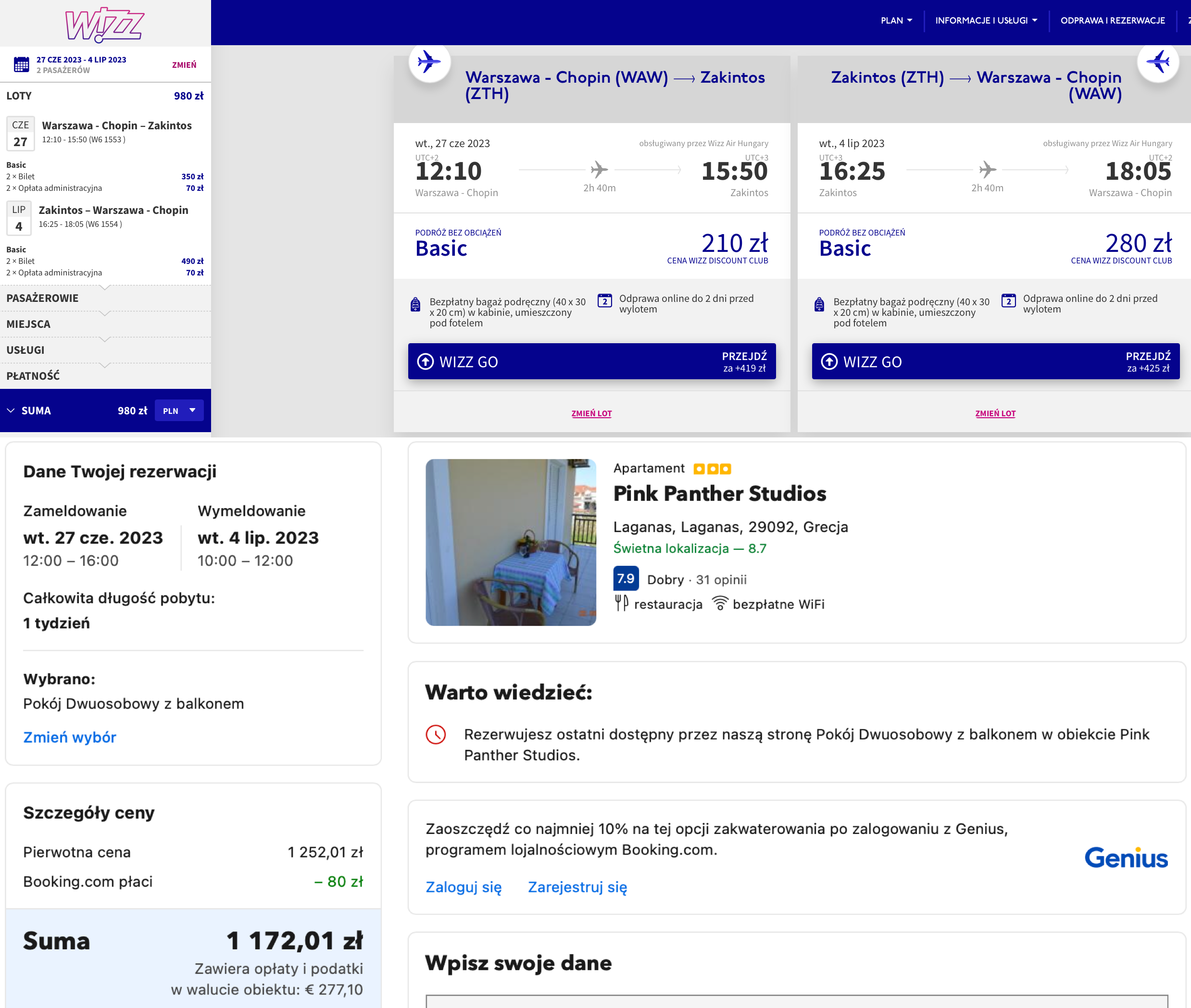Click the Świetna lokalizacja — 8.7 text

tap(690, 548)
